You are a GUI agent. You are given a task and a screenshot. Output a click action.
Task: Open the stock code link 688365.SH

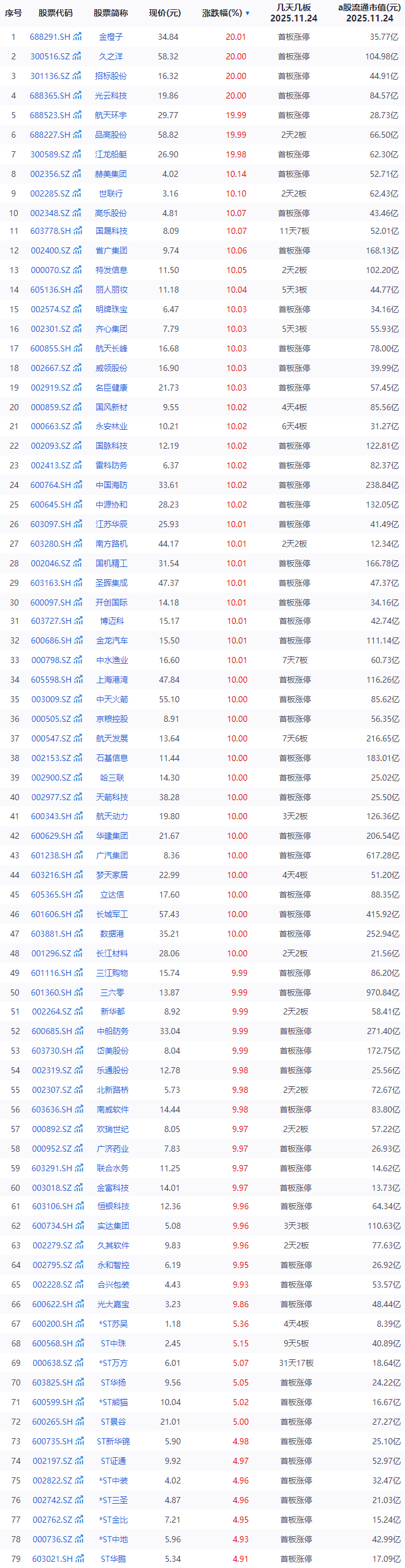50,96
